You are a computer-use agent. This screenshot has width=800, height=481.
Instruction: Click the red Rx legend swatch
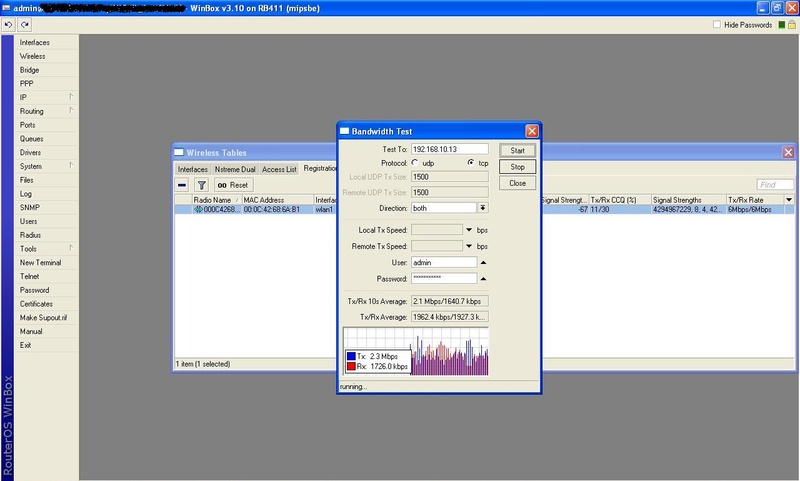click(351, 366)
